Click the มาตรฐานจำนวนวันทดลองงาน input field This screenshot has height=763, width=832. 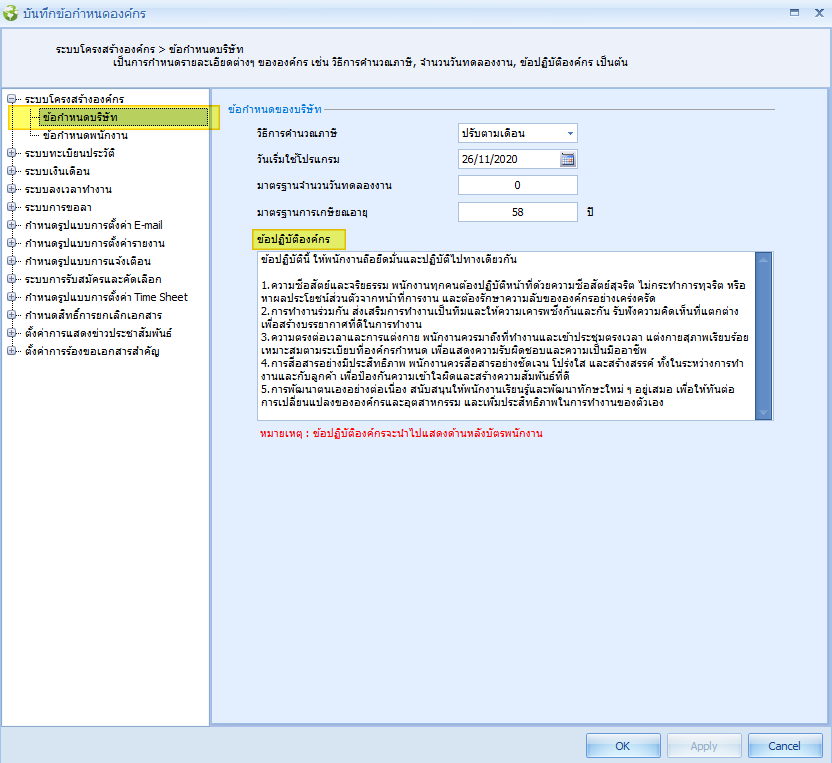[x=517, y=185]
